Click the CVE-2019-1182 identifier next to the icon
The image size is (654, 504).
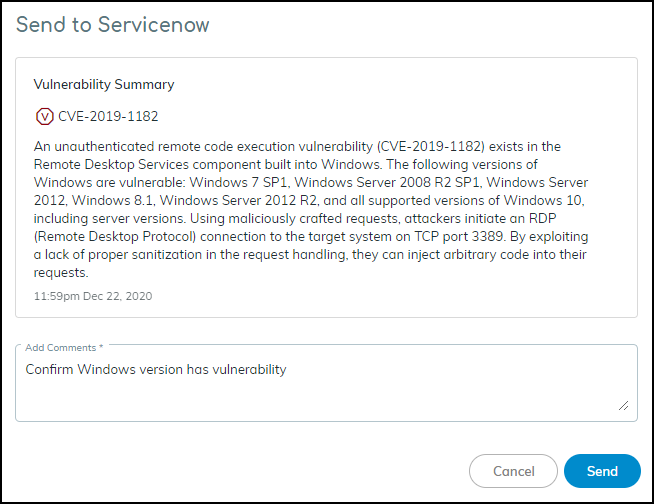(x=108, y=116)
